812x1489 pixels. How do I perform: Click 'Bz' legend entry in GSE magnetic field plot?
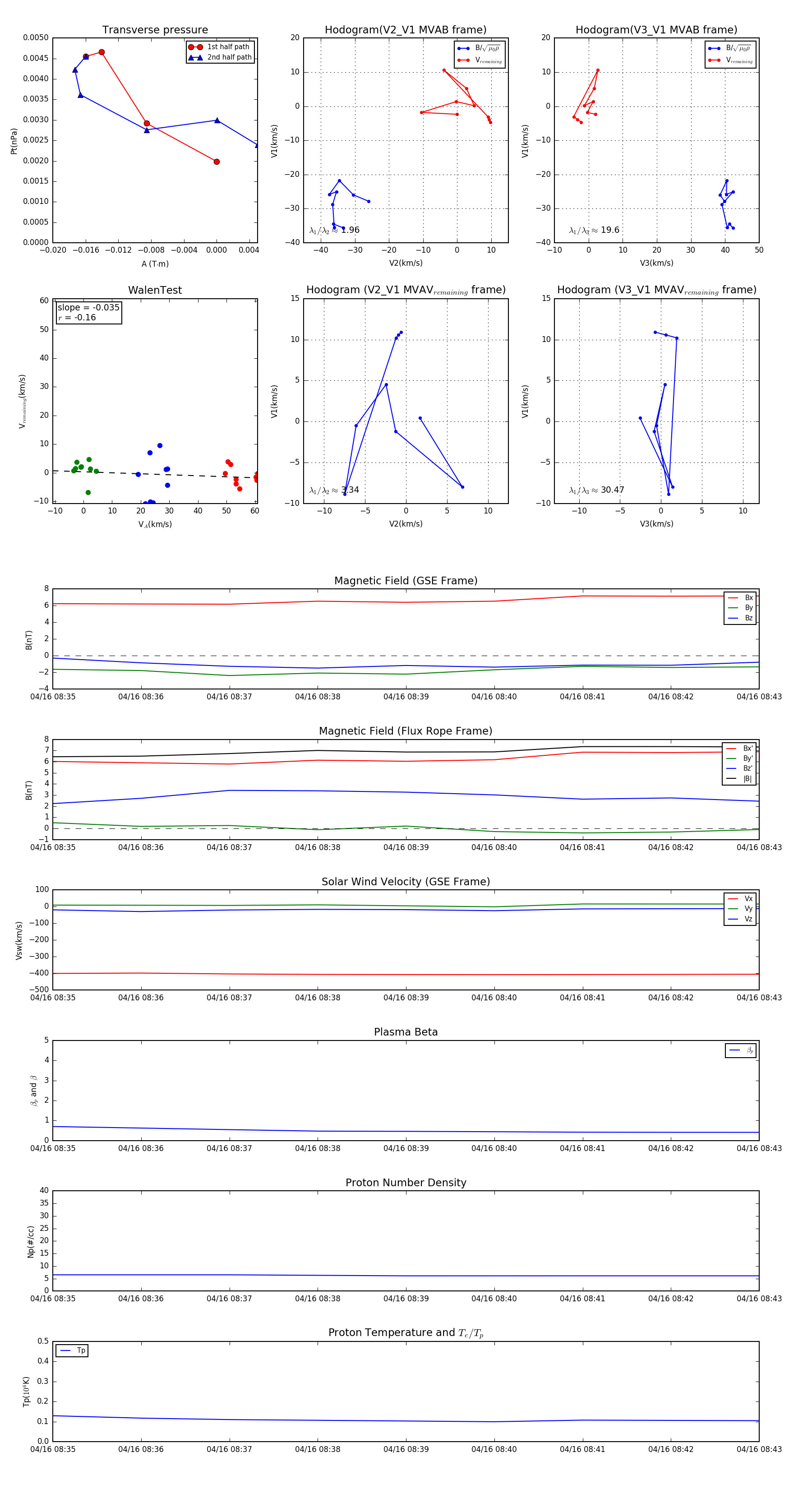[740, 618]
